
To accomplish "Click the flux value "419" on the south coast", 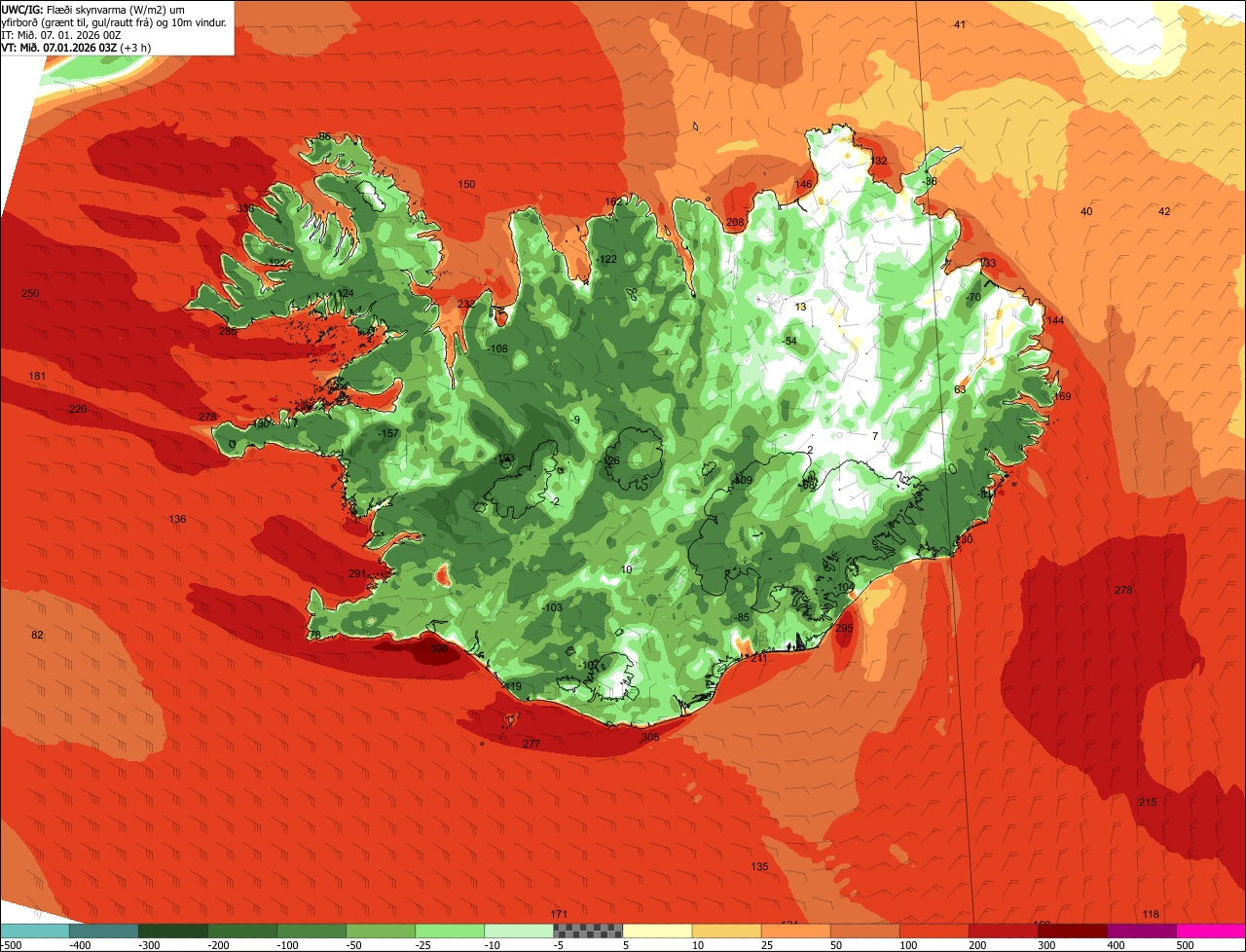I will pos(513,687).
